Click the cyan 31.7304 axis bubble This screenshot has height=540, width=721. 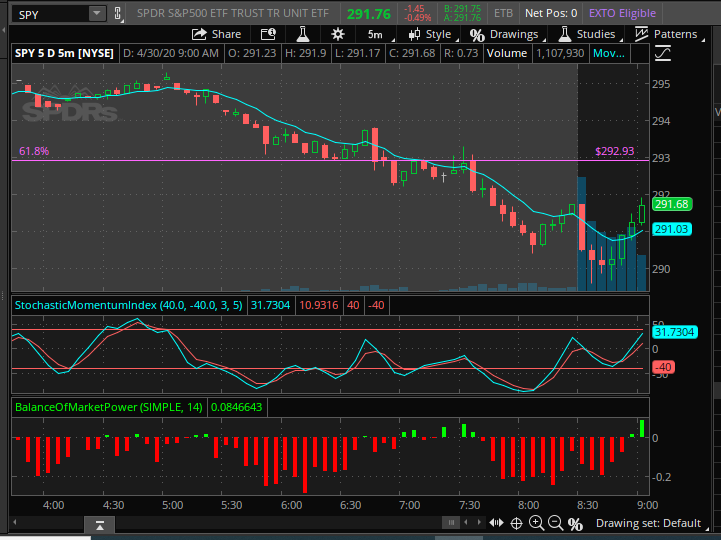(675, 332)
